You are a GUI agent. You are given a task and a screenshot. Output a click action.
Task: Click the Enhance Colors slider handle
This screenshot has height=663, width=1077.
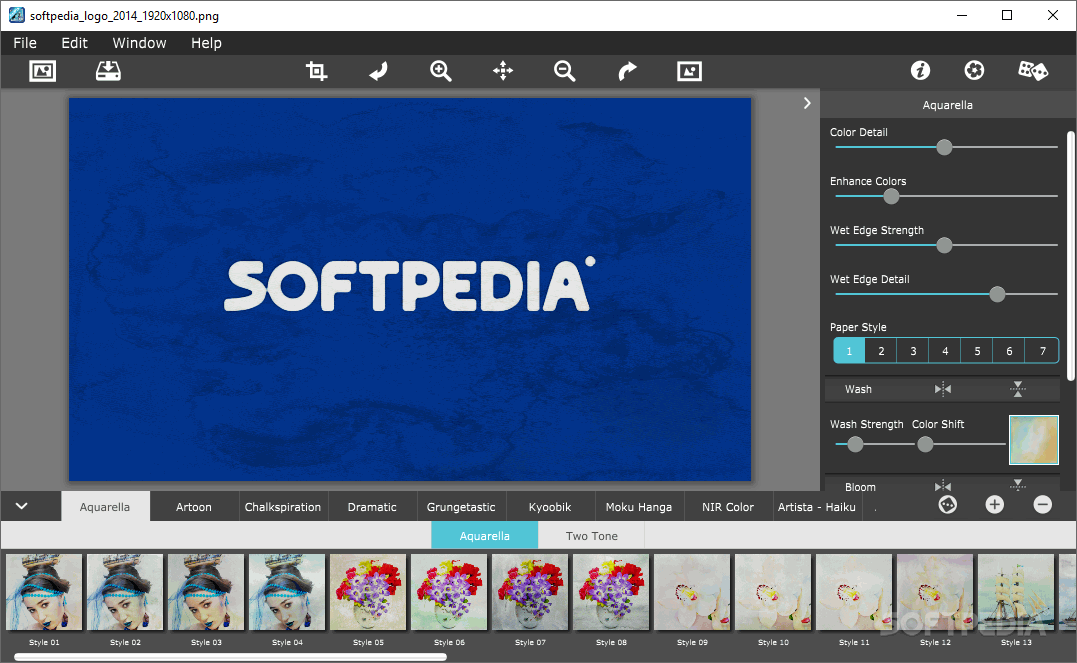pyautogui.click(x=892, y=196)
